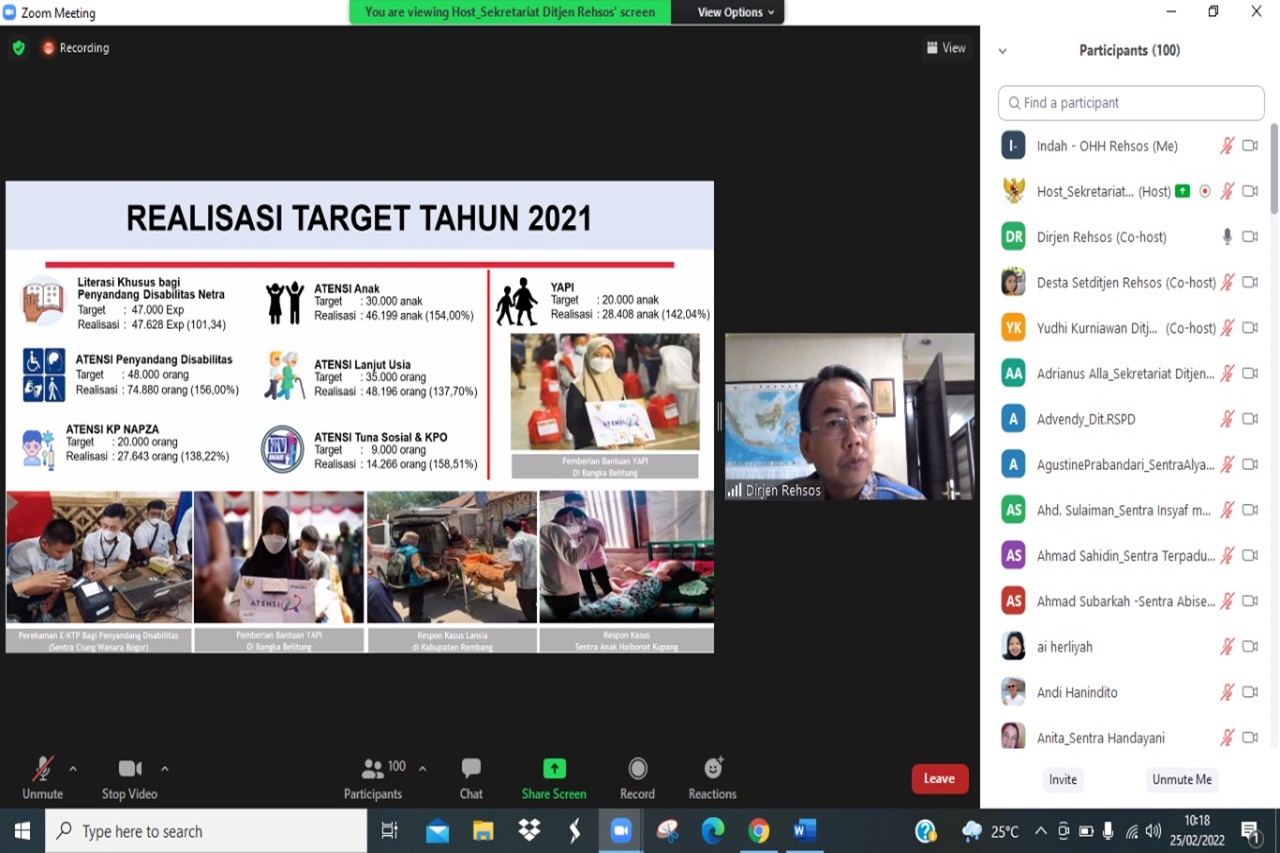The width and height of the screenshot is (1280, 853).
Task: Collapse participants panel with top-left chevron
Action: pos(1003,51)
